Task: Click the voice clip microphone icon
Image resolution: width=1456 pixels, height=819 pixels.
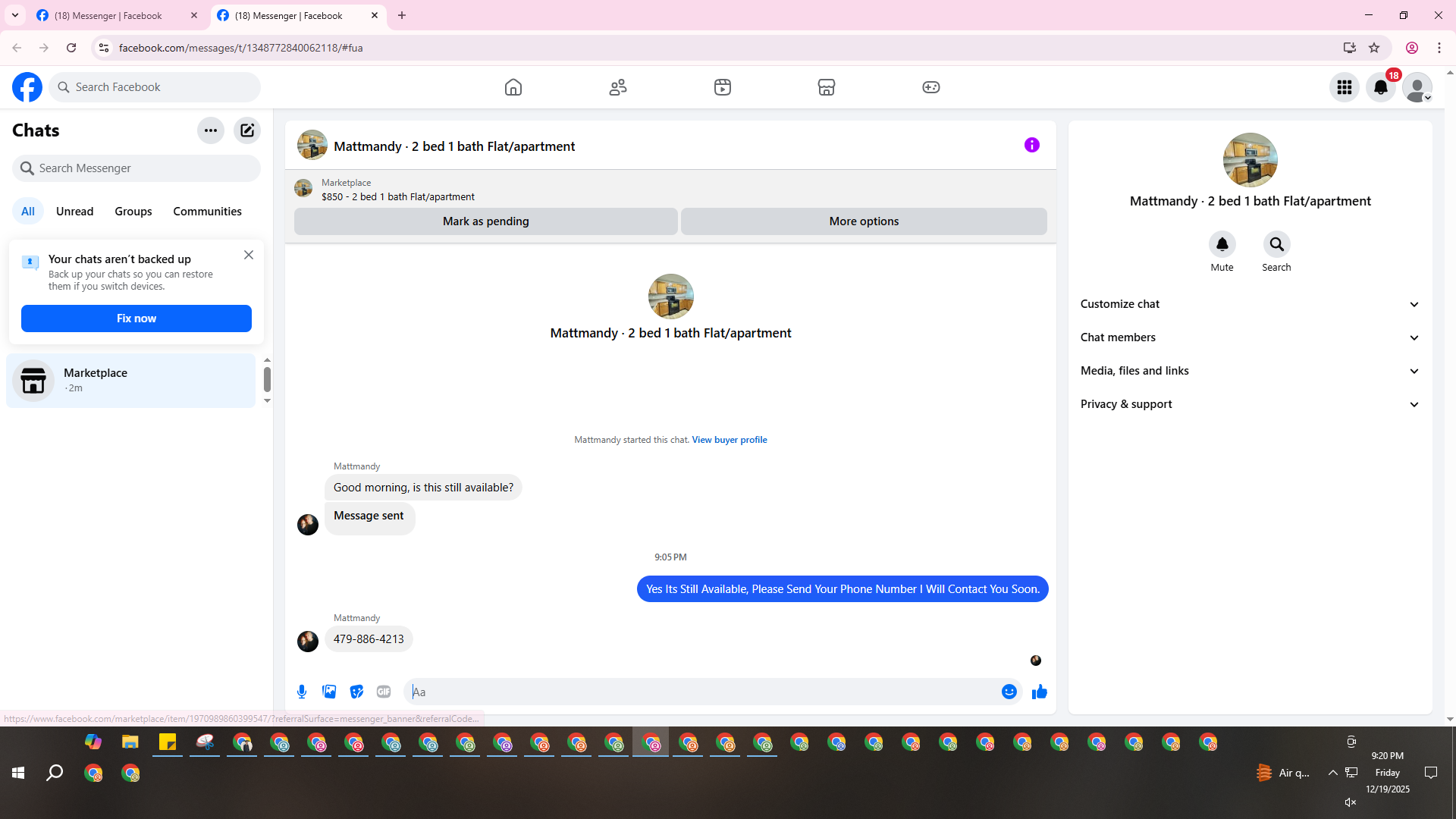Action: (302, 692)
